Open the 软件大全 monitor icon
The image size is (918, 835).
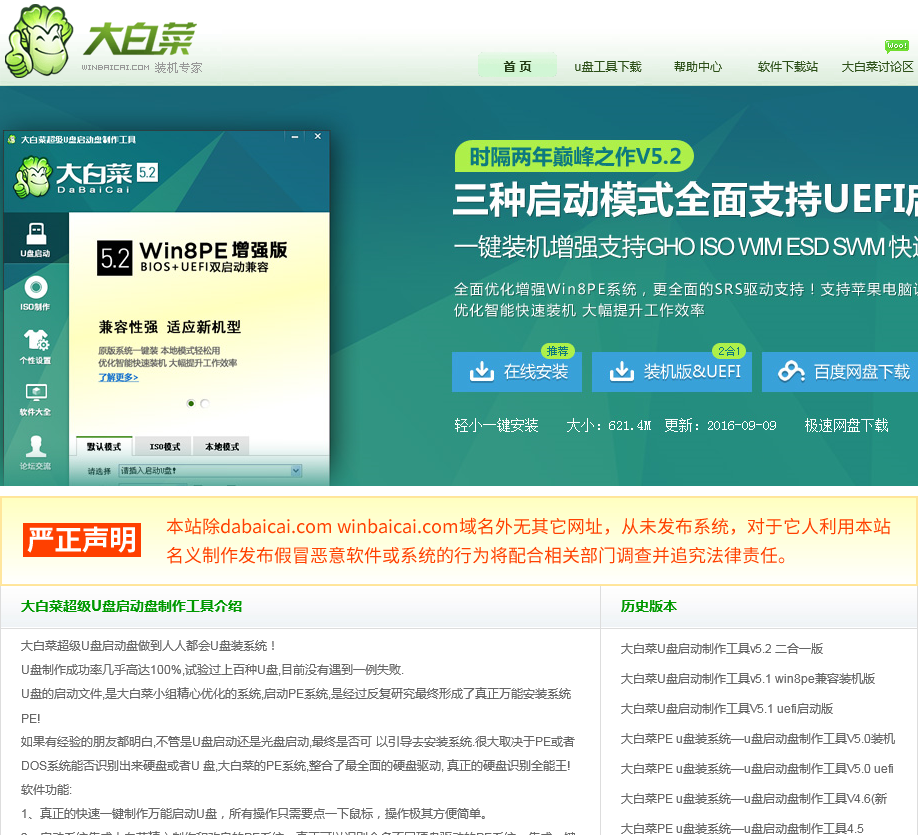[x=36, y=400]
